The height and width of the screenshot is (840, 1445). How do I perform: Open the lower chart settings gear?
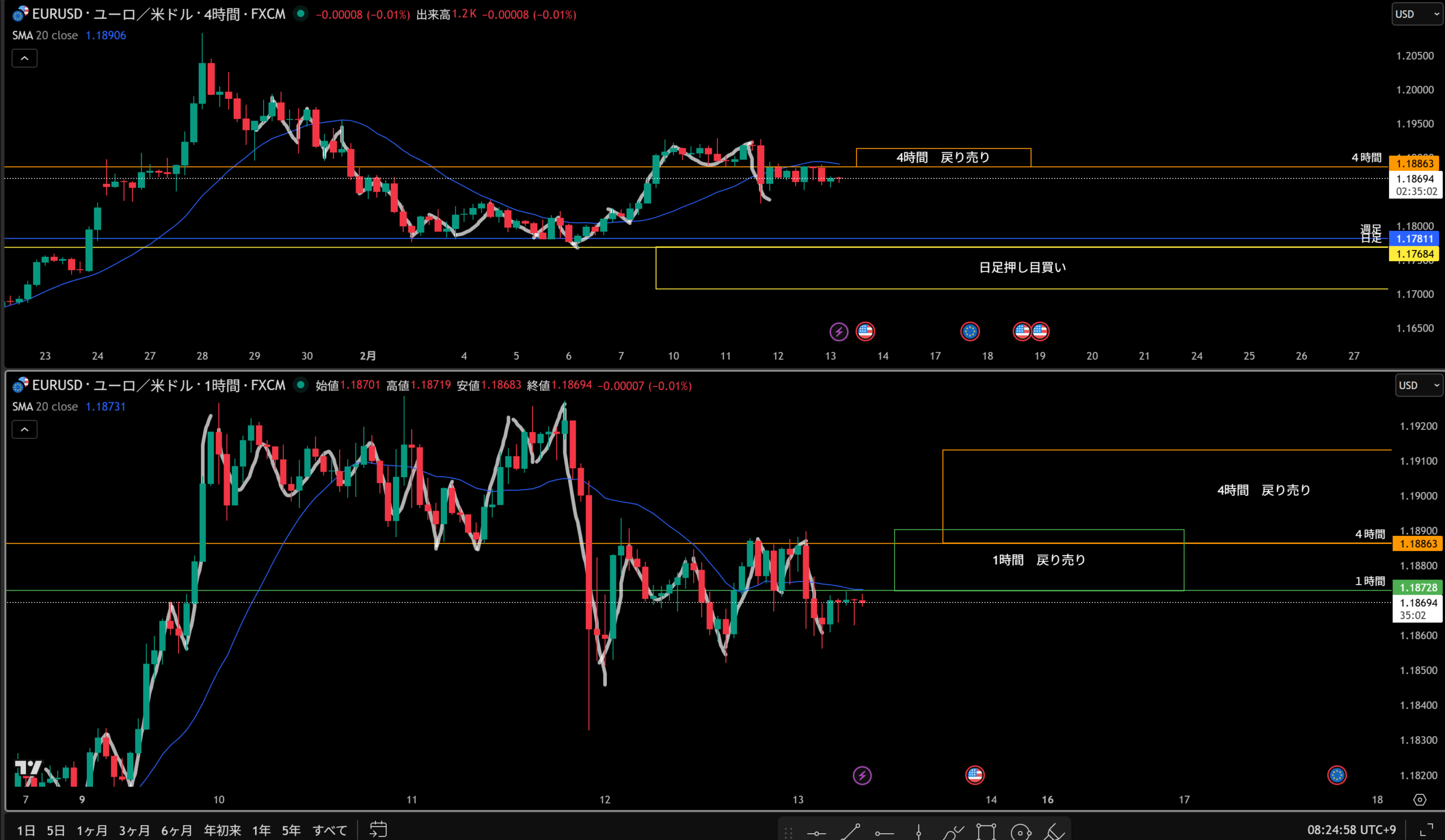[1420, 799]
